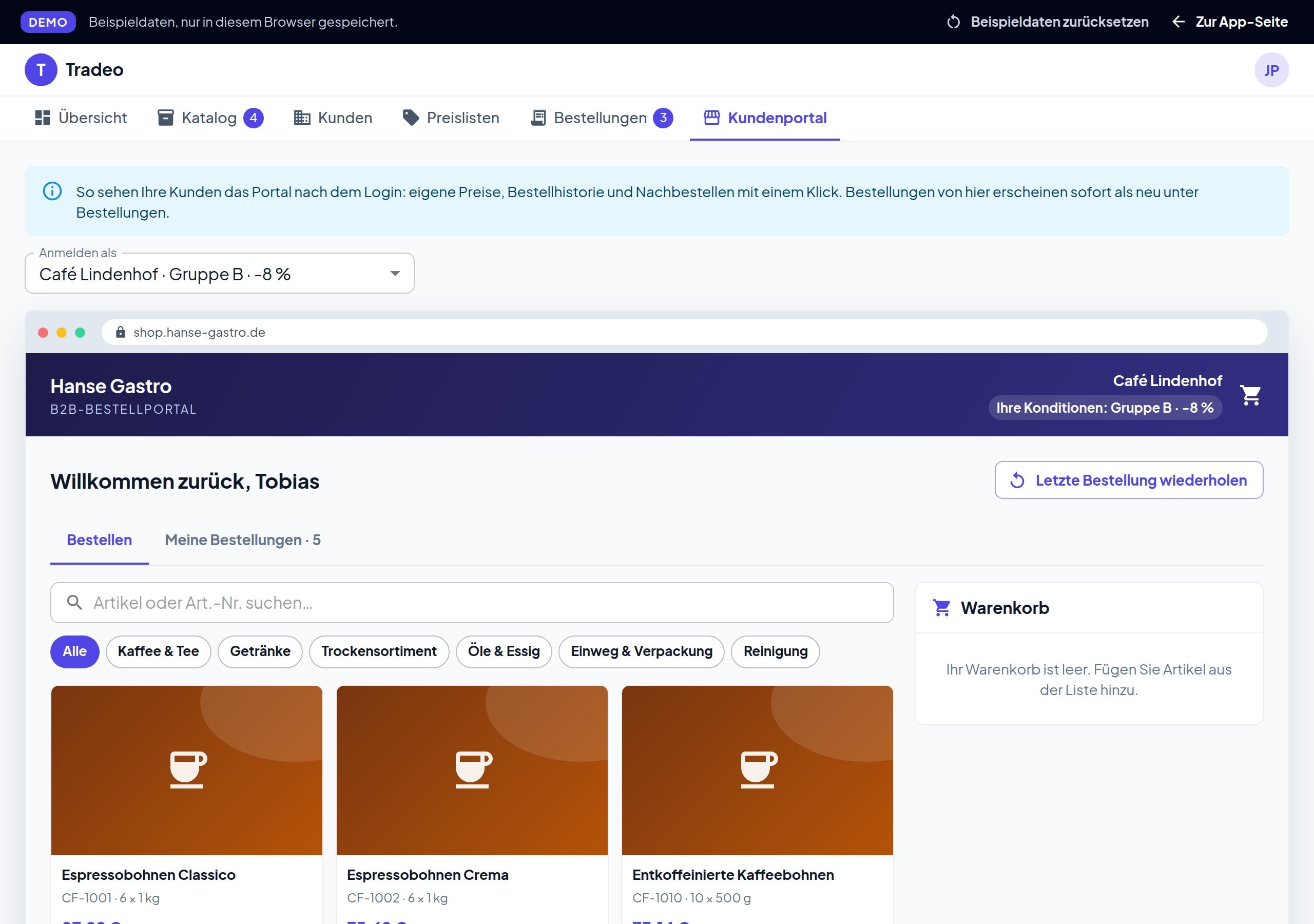Click the Hanse Gastro portal title
The width and height of the screenshot is (1314, 924).
111,387
